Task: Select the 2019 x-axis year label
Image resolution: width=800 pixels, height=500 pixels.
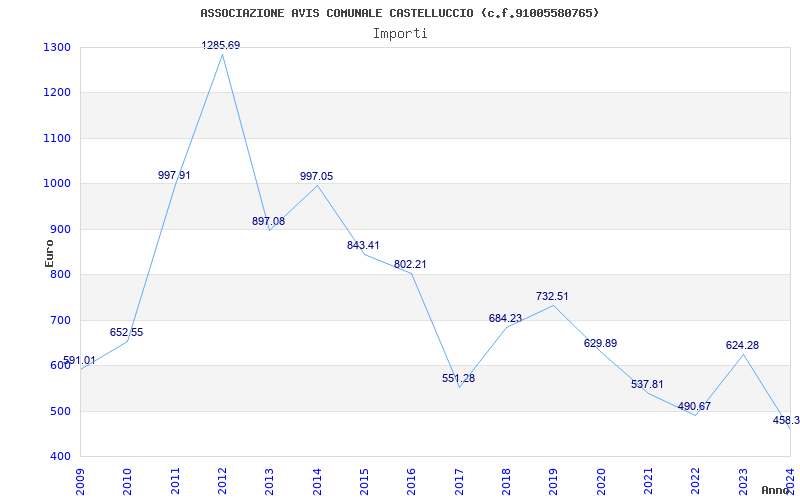Action: pyautogui.click(x=554, y=482)
